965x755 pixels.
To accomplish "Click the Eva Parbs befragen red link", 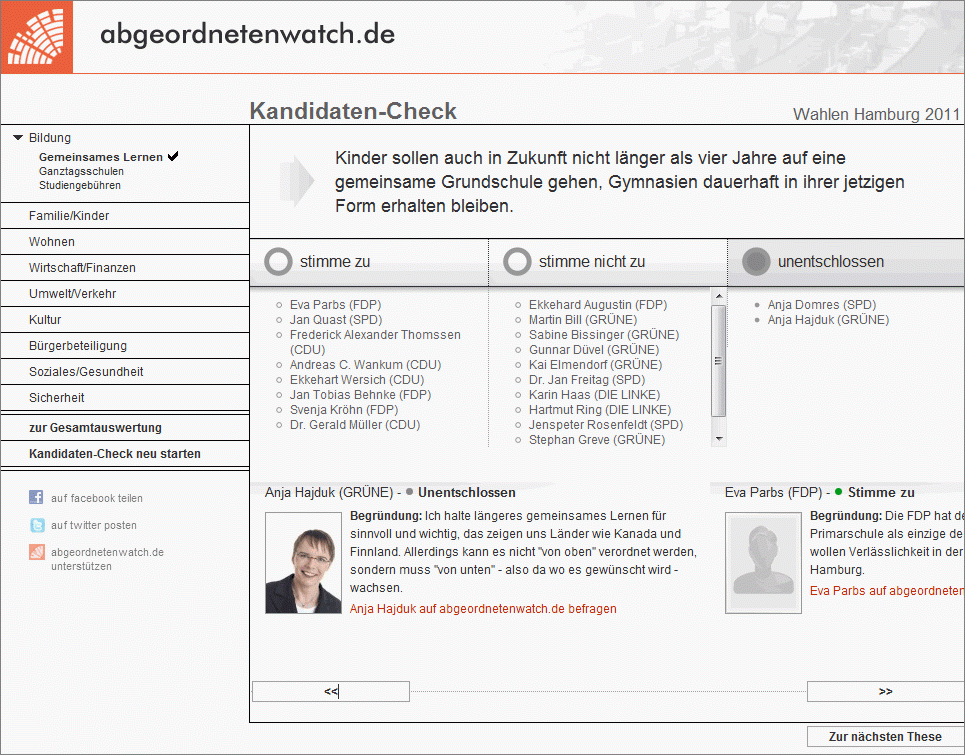I will coord(887,591).
